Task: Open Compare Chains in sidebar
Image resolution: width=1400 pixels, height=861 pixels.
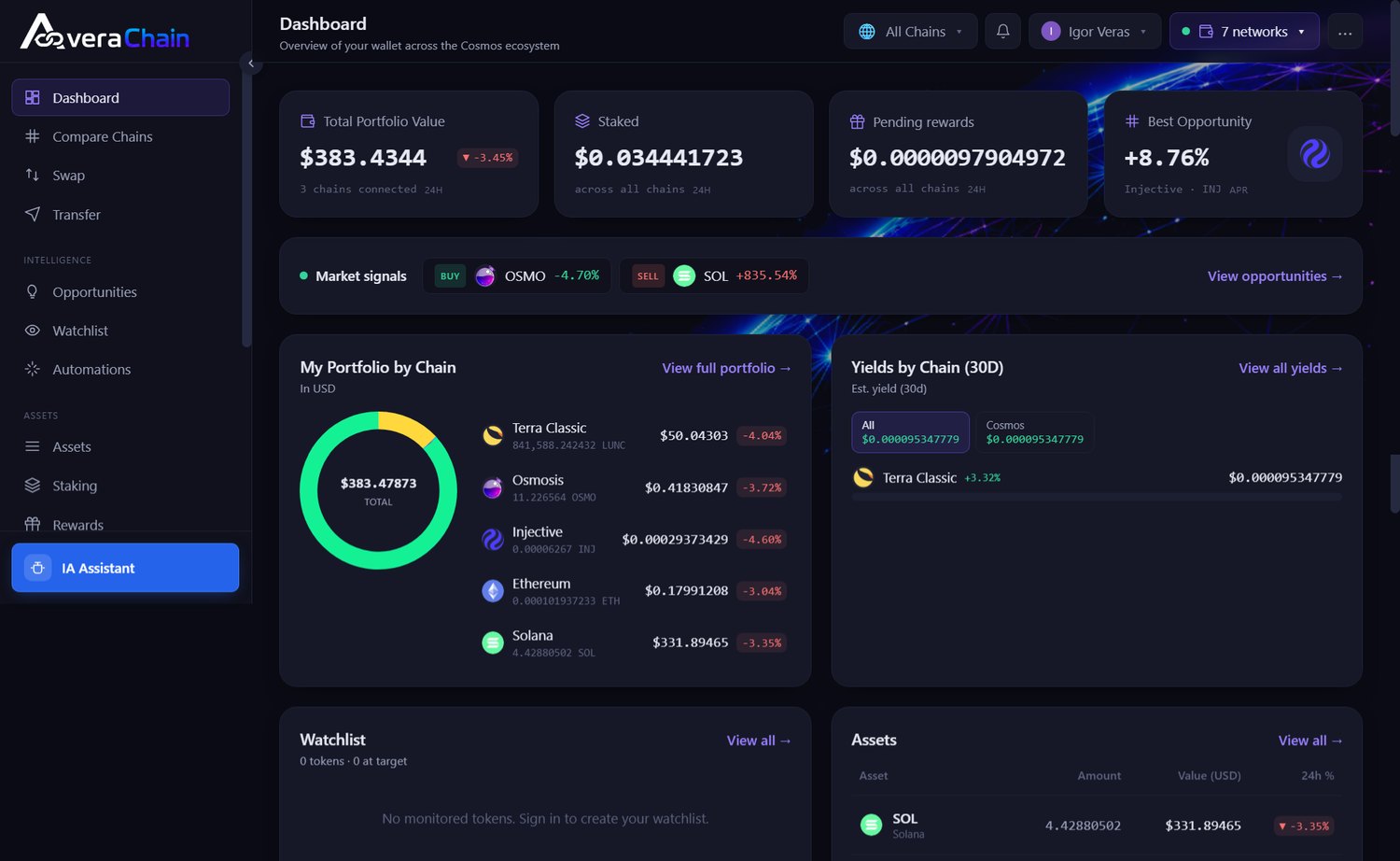Action: (120, 136)
